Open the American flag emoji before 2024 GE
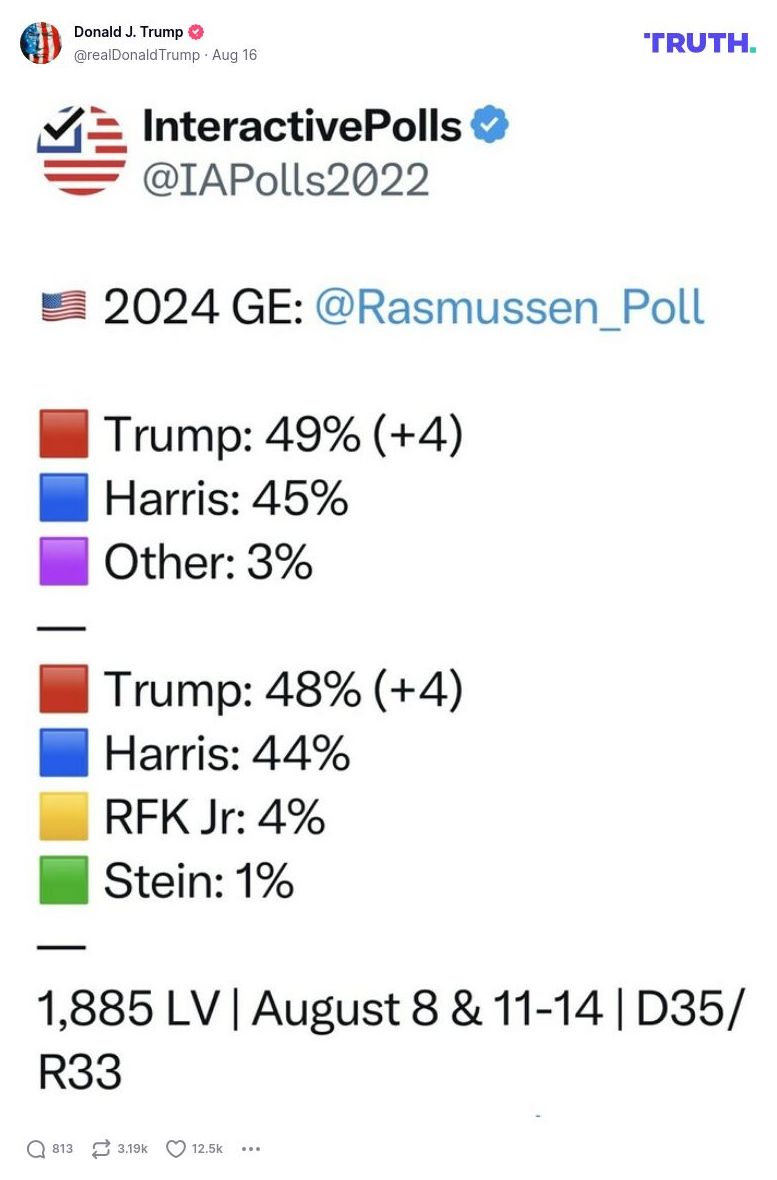Screen dimensions: 777x1180 click(61, 306)
